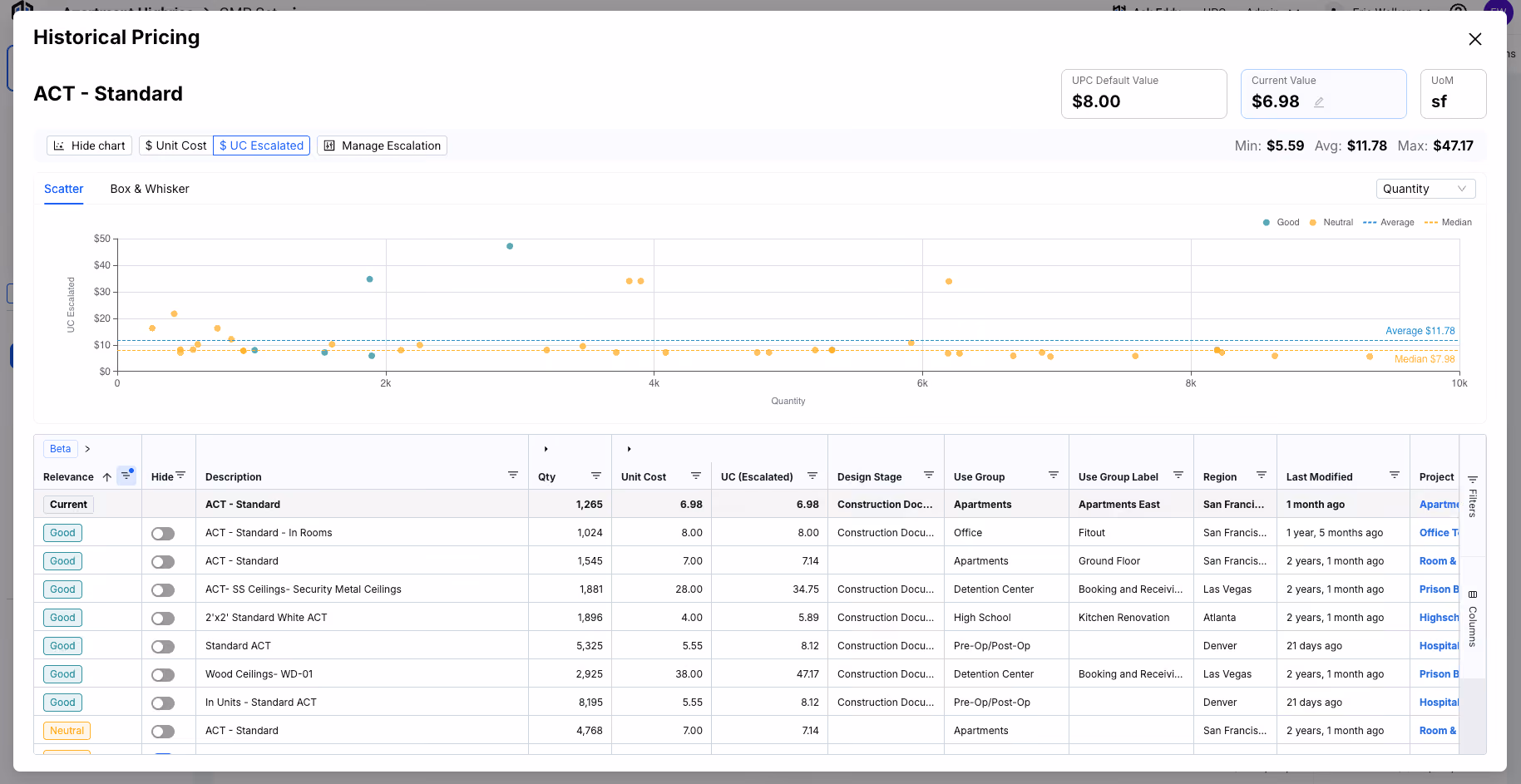Open filter menu on Last Modified column

pos(1395,476)
